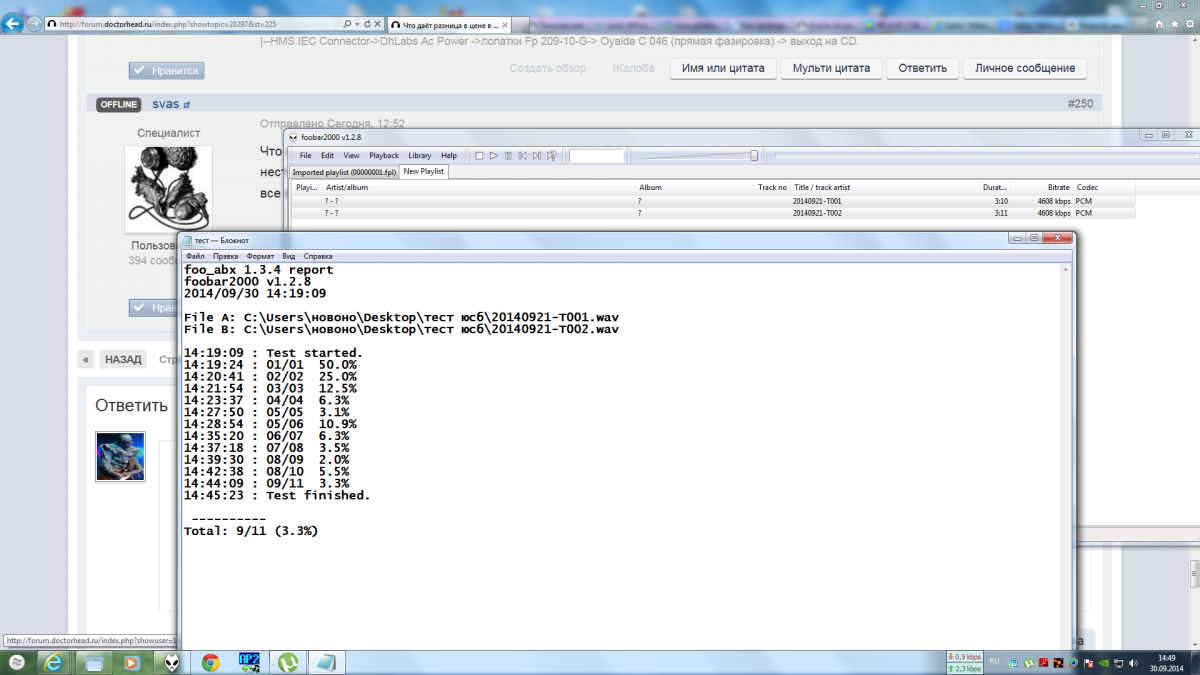Play a random track in foobar2000
Screen dimensions: 1200x675
pos(551,156)
